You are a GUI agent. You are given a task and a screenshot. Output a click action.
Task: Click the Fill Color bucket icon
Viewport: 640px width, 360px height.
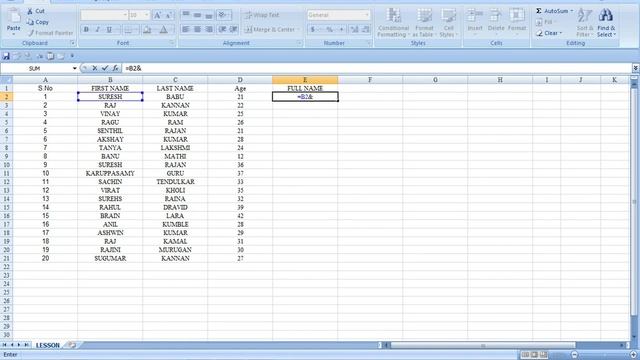147,29
